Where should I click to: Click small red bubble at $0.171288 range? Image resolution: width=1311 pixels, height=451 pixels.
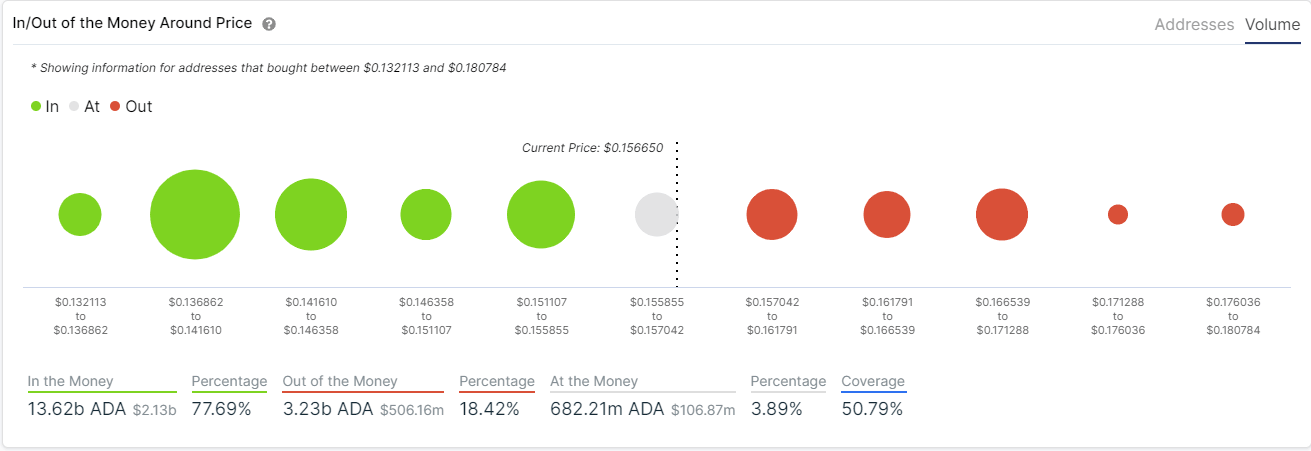pos(1118,214)
